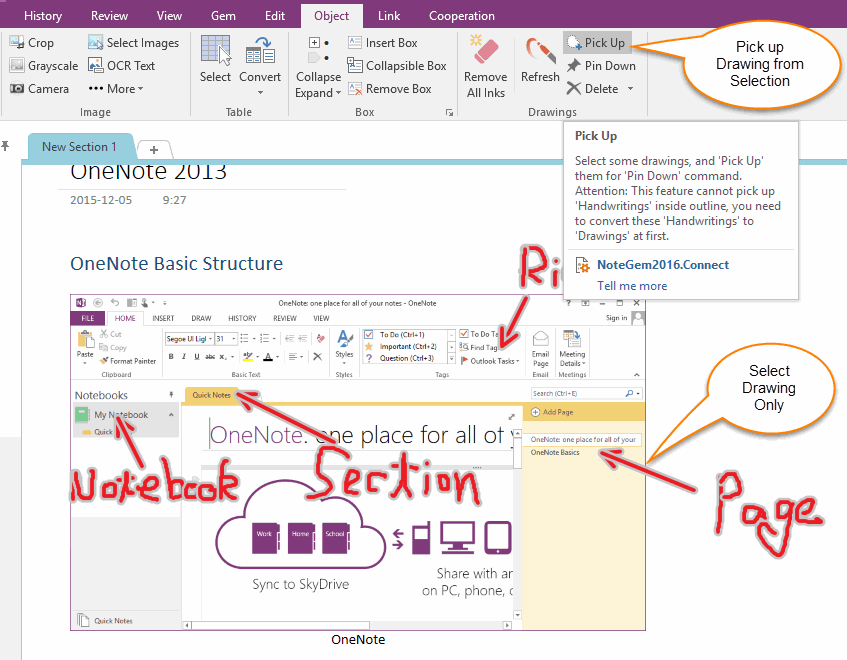Click NoteGem2016.Connect in the tooltip
This screenshot has width=847, height=660.
click(x=663, y=265)
